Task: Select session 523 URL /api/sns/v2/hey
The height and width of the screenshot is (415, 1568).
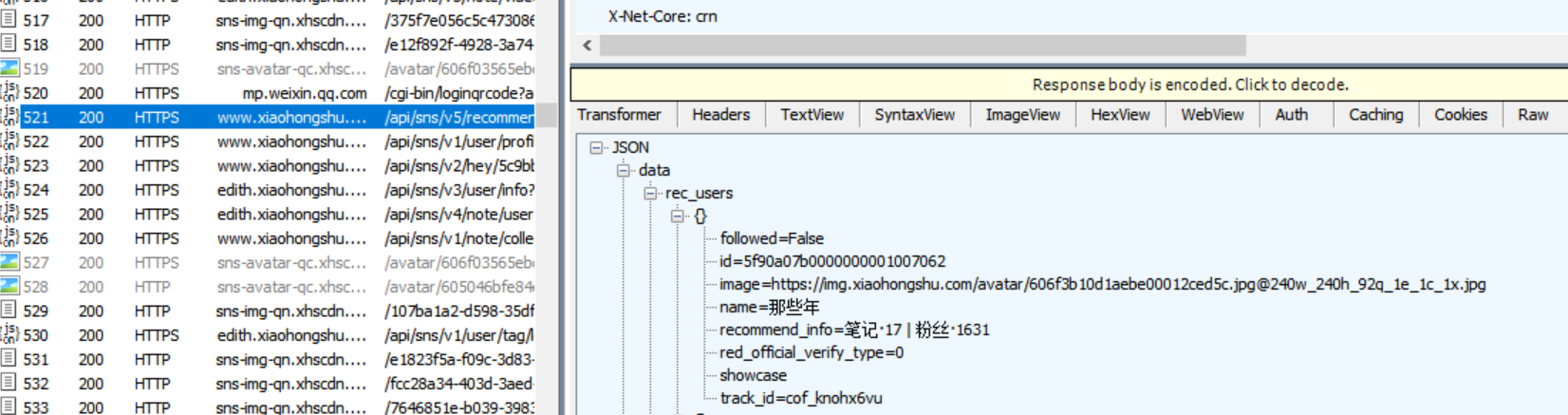Action: (459, 166)
